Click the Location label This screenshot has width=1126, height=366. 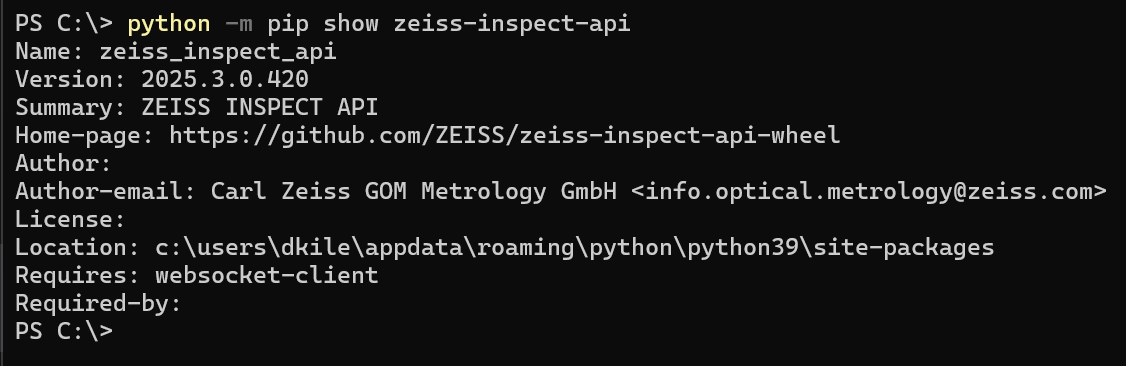(x=78, y=248)
